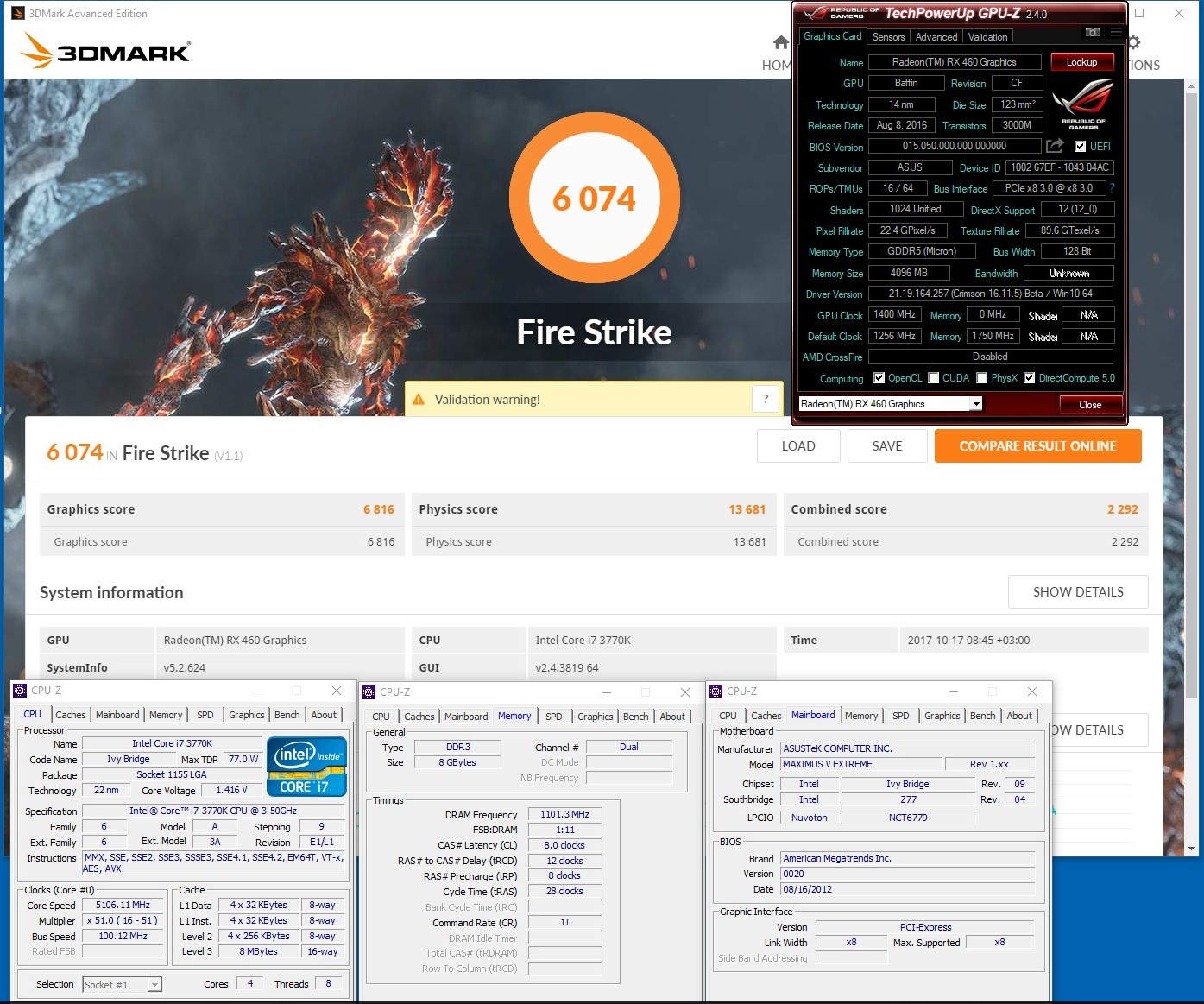
Task: Click the Validation warning! banner
Action: coord(594,399)
